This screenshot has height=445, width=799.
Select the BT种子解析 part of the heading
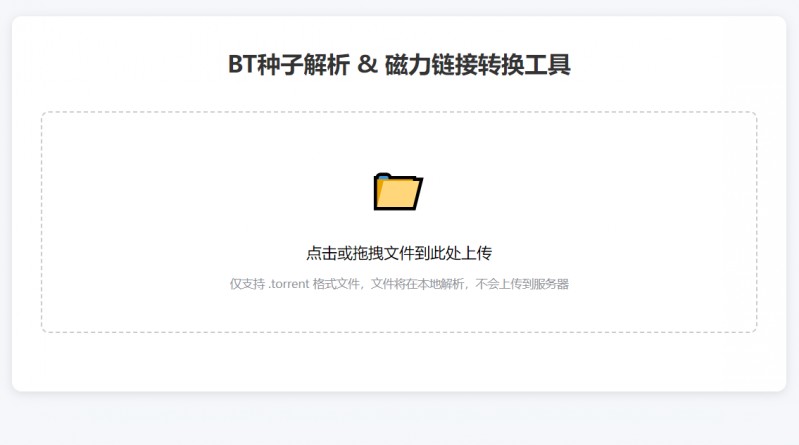289,65
